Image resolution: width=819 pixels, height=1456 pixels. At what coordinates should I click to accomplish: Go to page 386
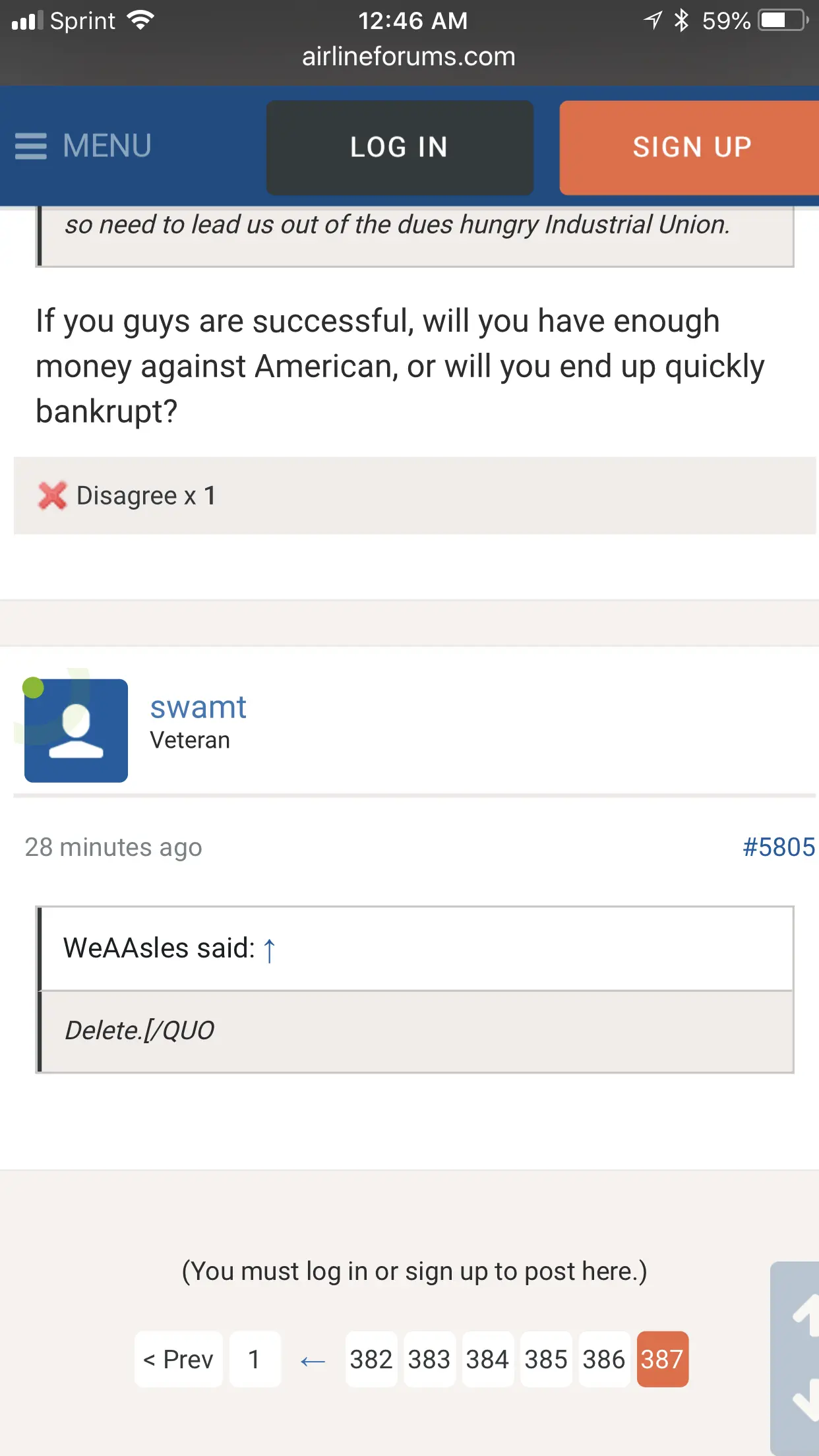(x=603, y=1359)
